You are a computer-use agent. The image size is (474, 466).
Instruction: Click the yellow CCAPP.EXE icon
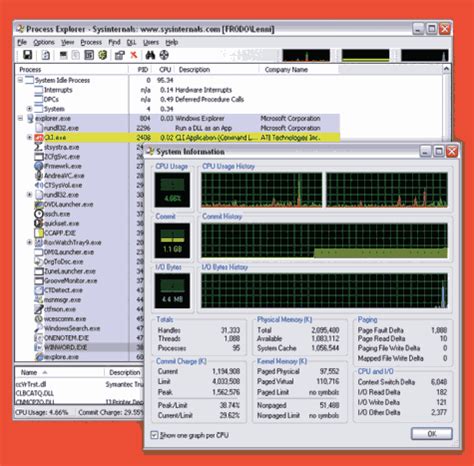[x=39, y=233]
